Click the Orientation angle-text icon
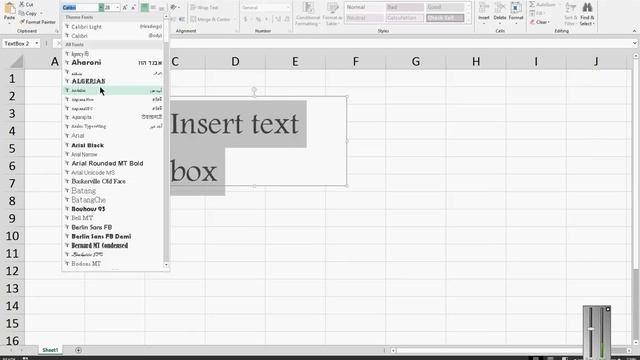This screenshot has height=360, width=640. (173, 7)
